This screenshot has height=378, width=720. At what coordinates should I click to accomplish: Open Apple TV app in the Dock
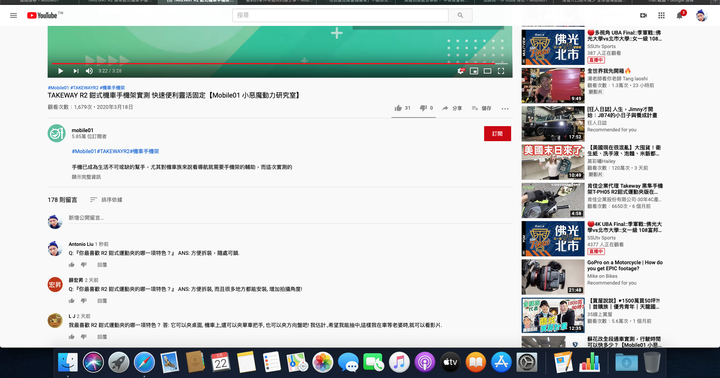[x=450, y=362]
